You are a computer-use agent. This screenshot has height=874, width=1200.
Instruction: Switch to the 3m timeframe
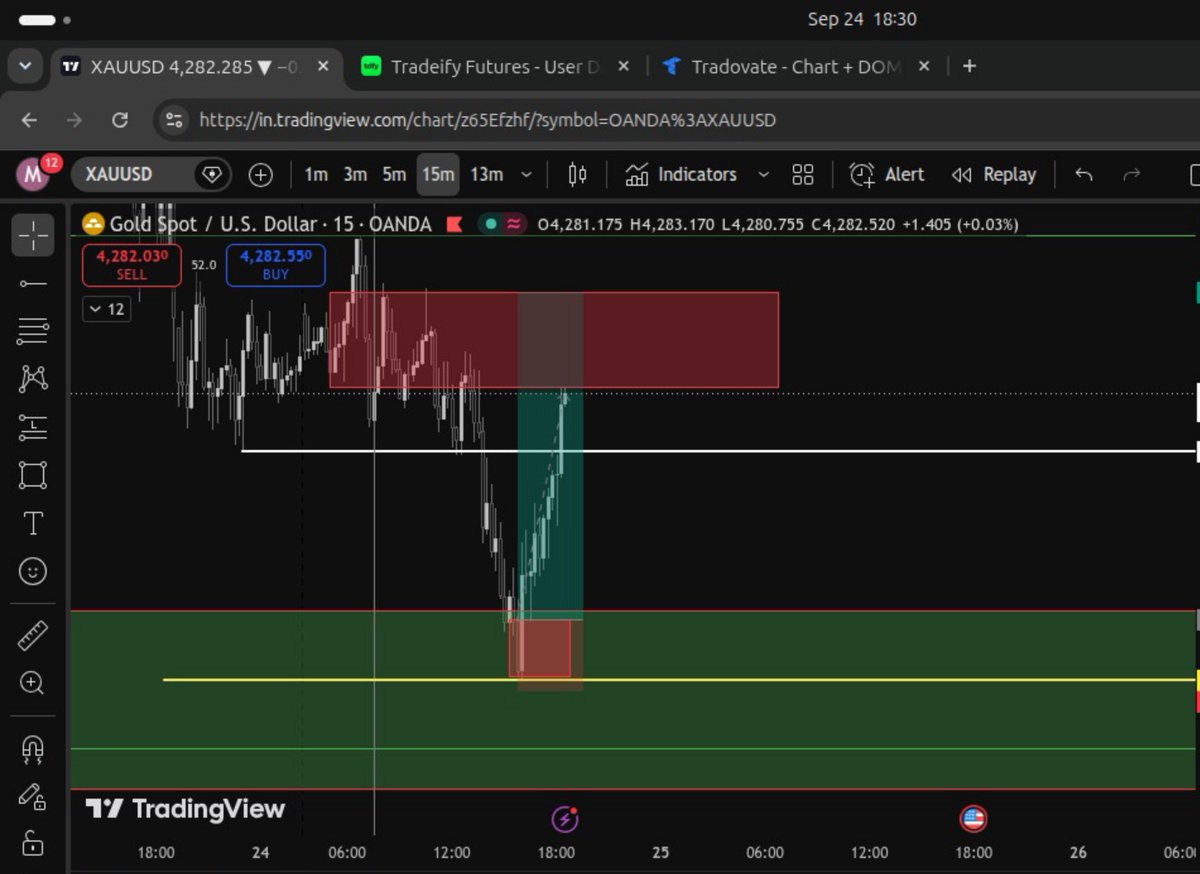(355, 175)
